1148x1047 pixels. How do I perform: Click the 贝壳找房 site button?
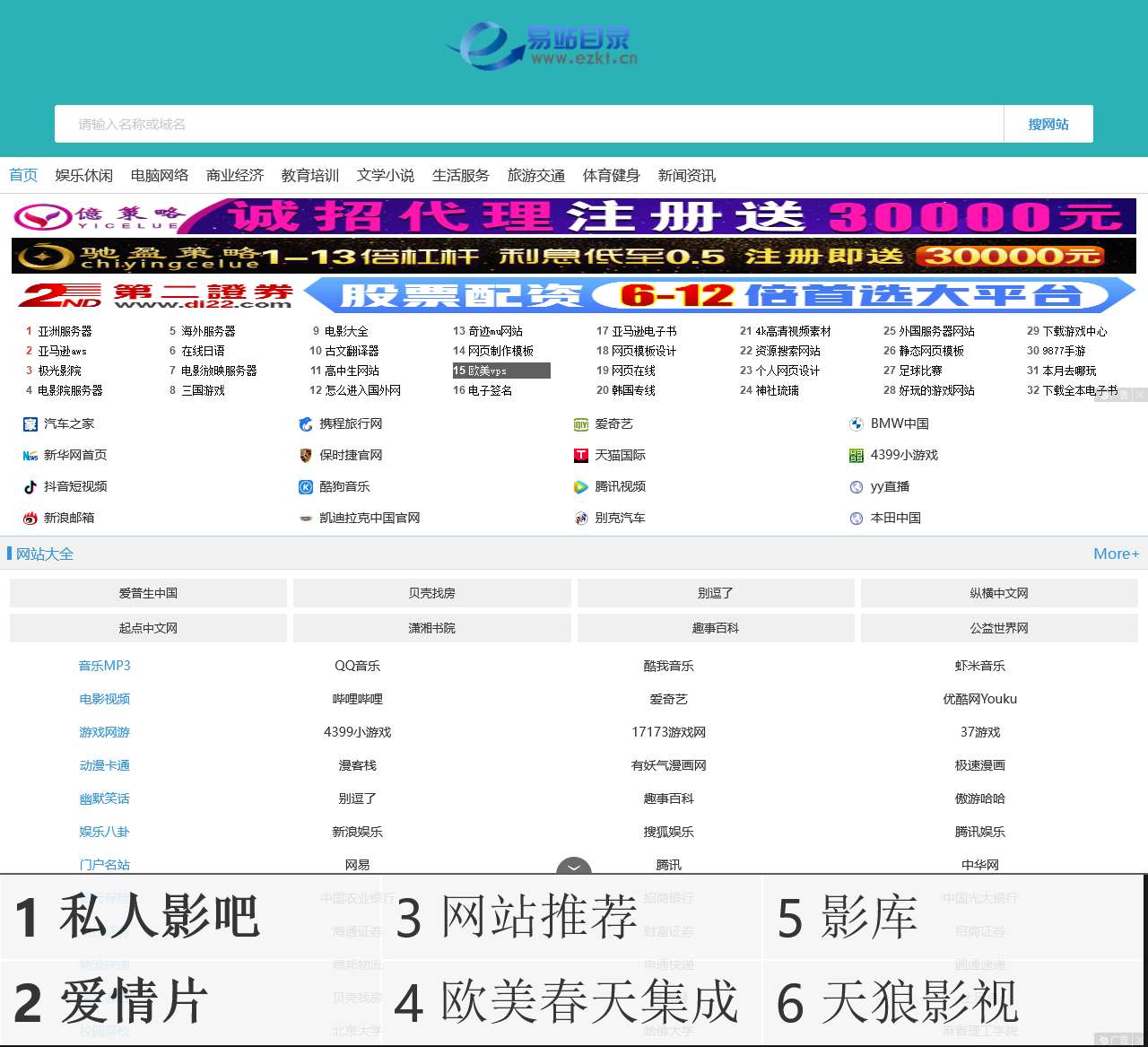coord(432,593)
